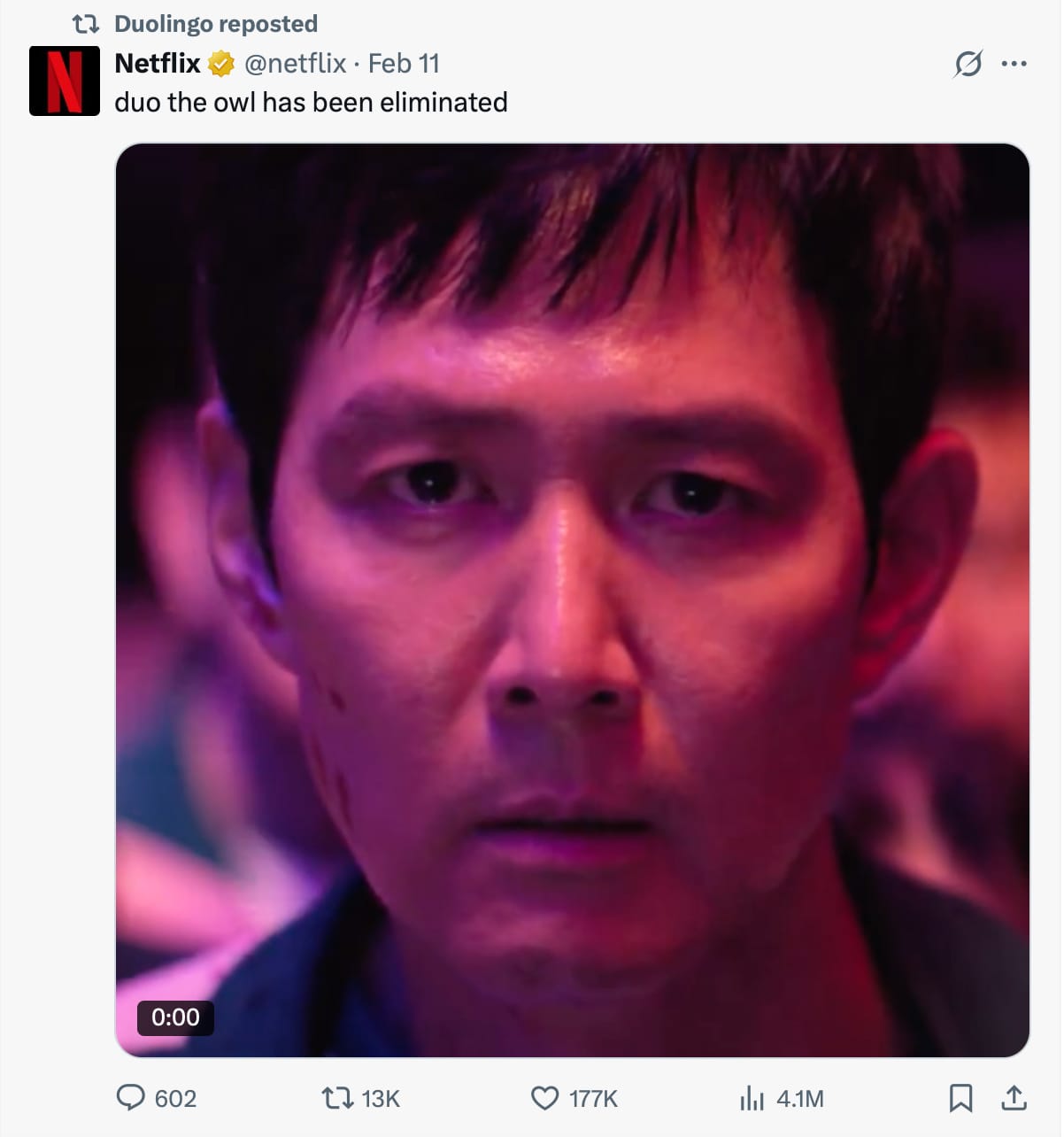Open the Duolingo reposted link

(x=216, y=24)
